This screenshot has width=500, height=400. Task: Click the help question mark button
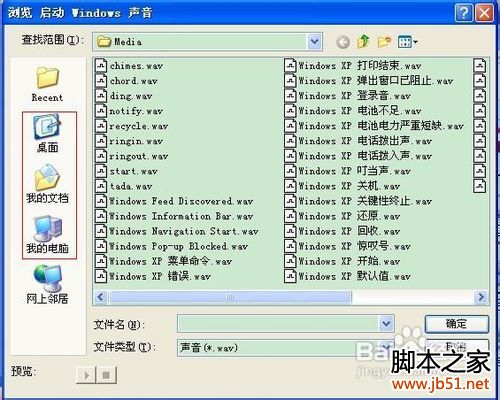[464, 13]
